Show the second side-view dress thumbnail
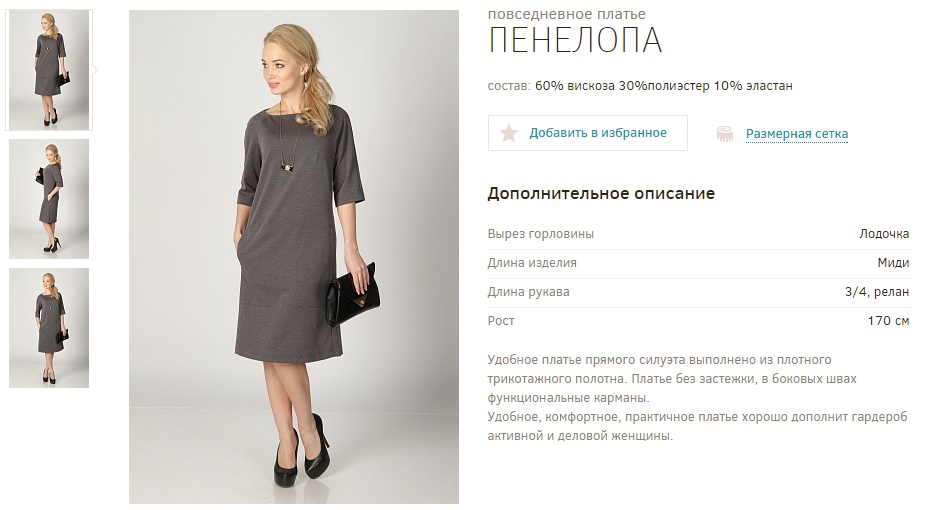 (x=49, y=199)
